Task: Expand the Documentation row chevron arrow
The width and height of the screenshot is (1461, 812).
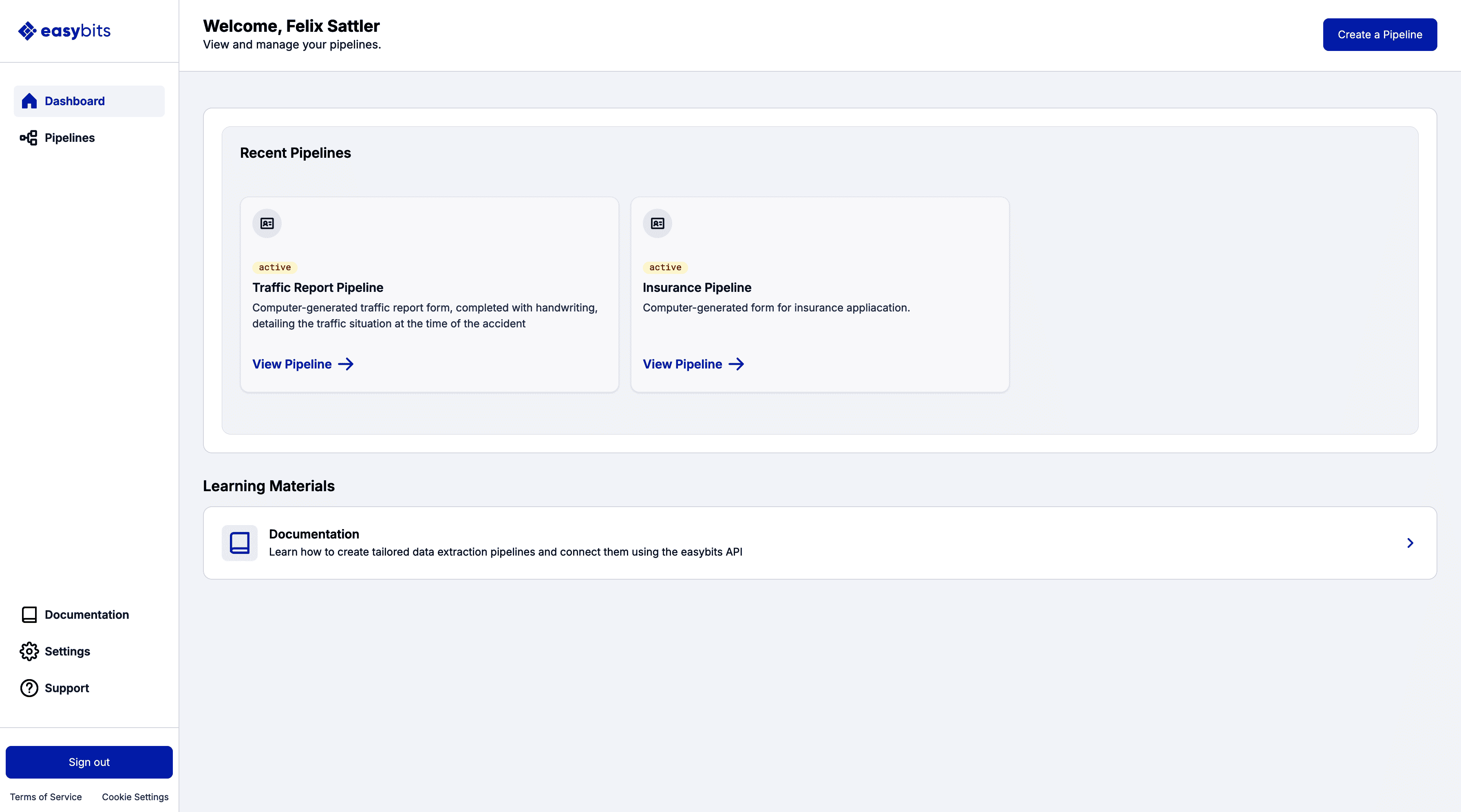Action: click(1410, 543)
